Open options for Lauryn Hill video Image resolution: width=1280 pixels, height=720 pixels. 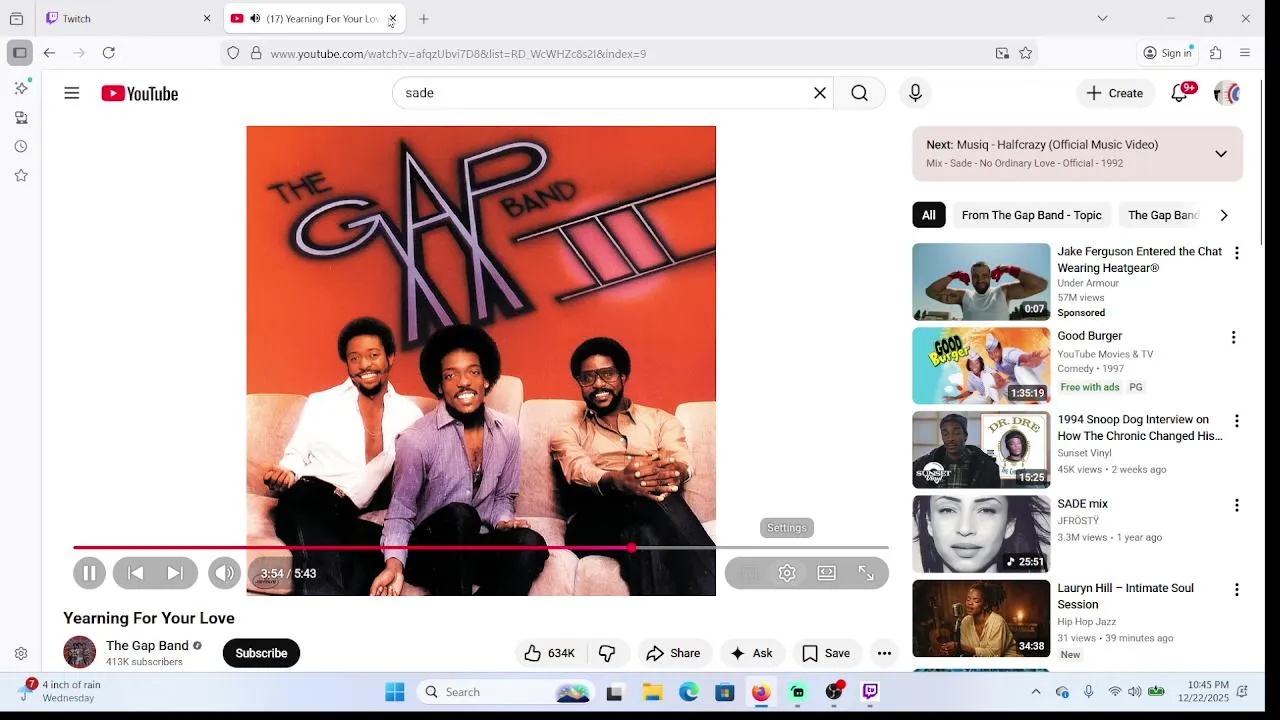(x=1236, y=589)
